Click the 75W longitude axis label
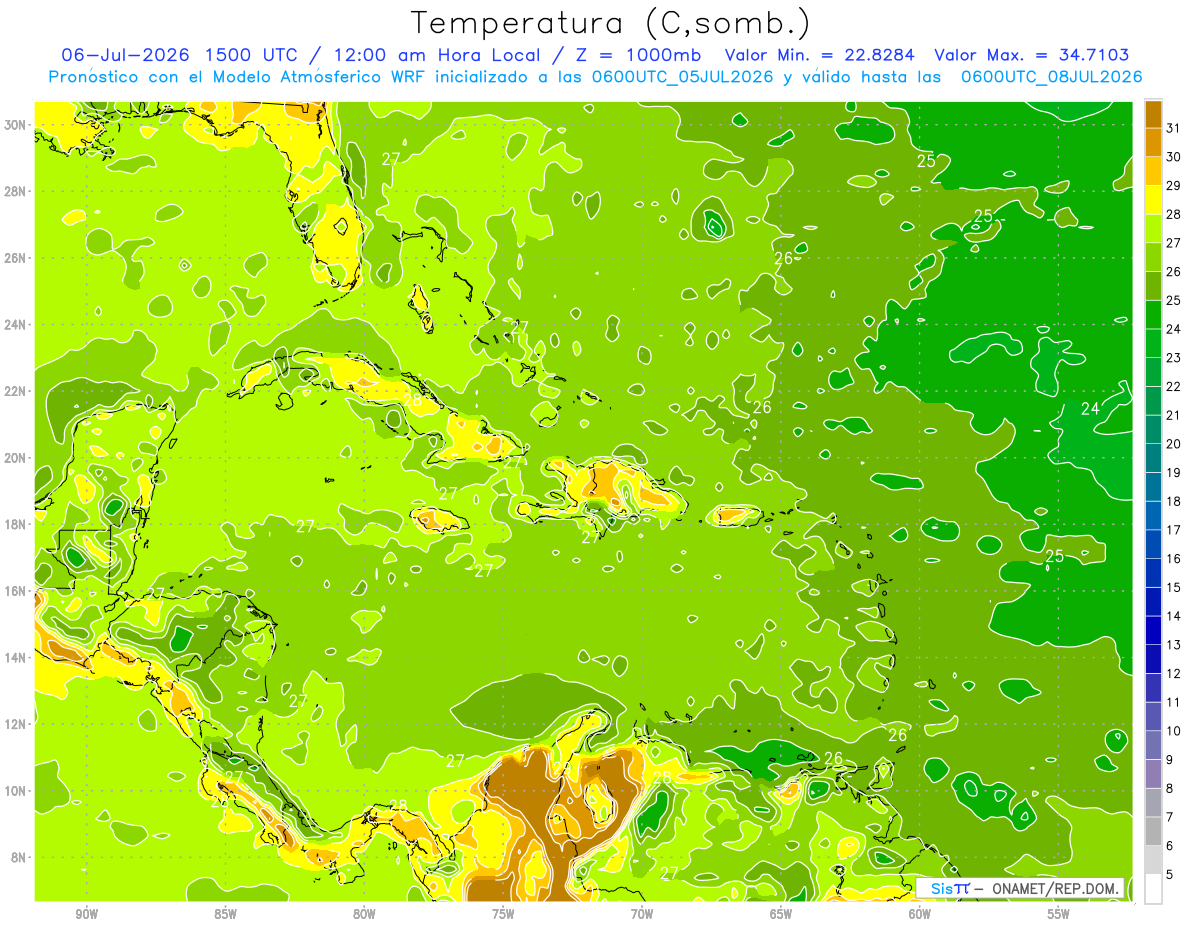The height and width of the screenshot is (927, 1200). 503,915
